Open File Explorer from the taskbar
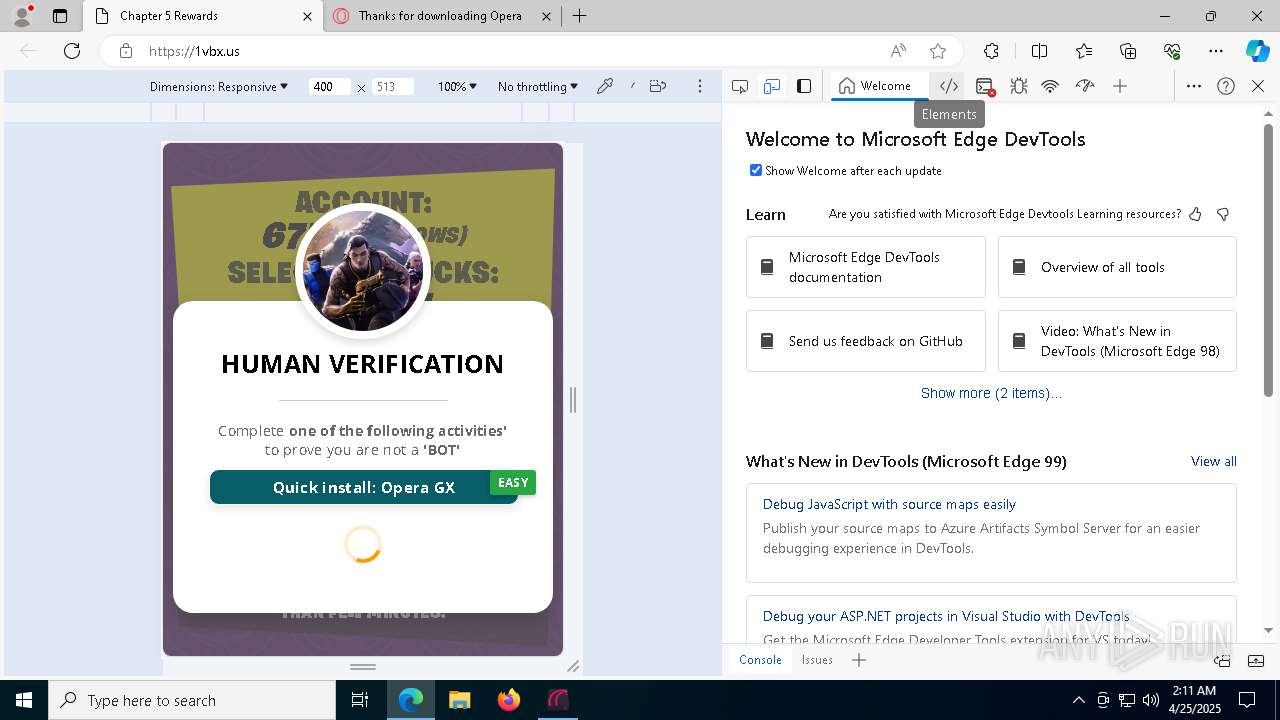This screenshot has height=720, width=1280. tap(459, 700)
